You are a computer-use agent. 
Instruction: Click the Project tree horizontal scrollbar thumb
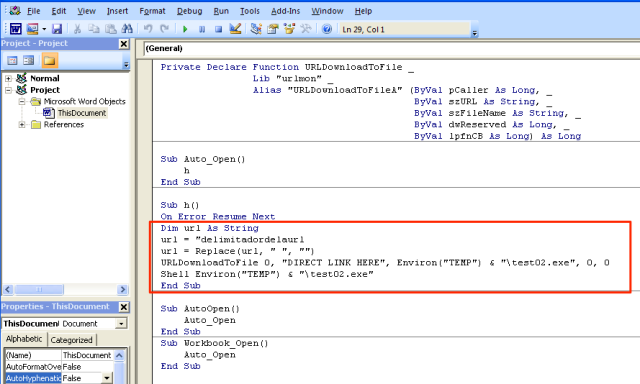point(39,289)
